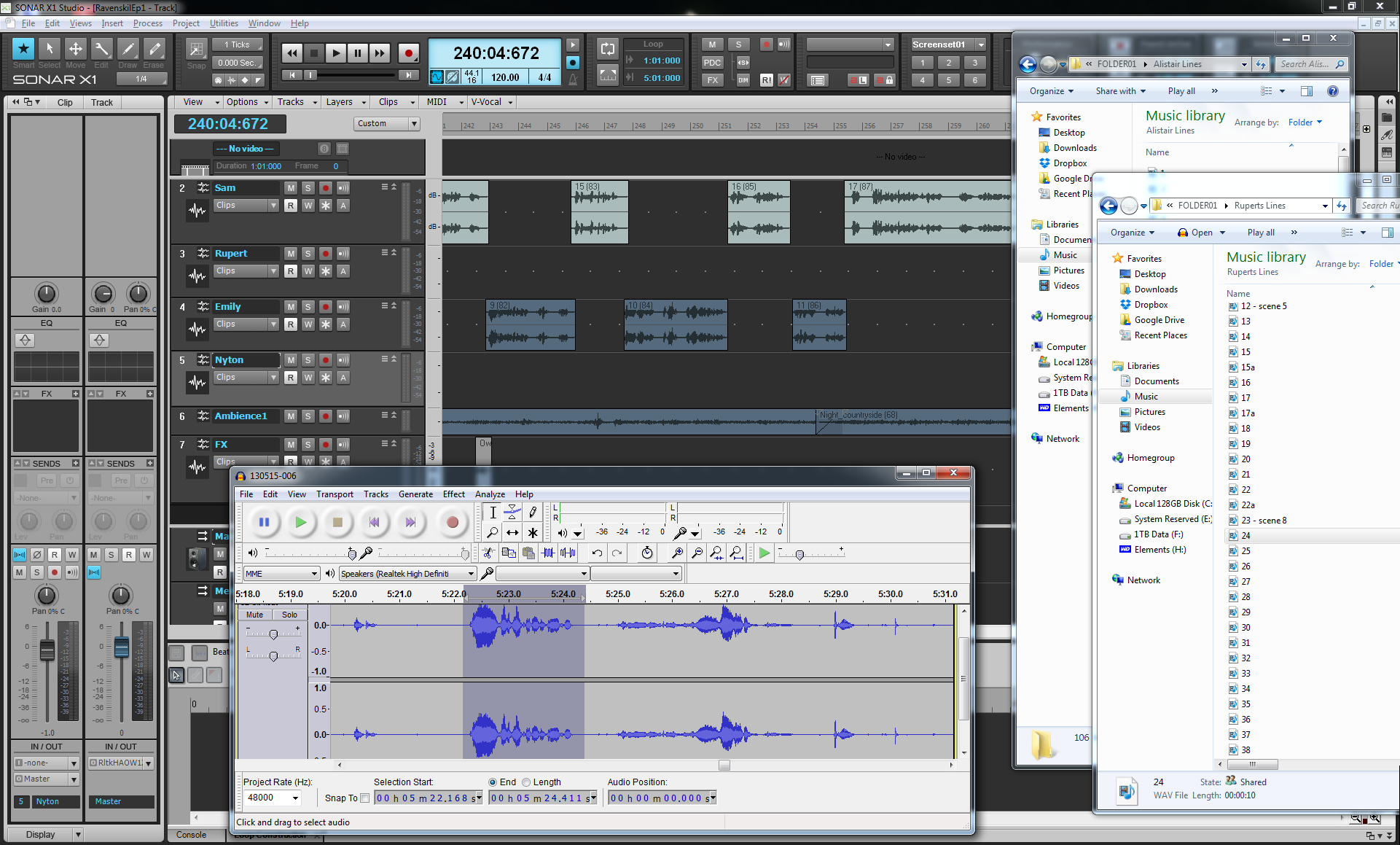
Task: Enable the Snap To checkbox in Audacity
Action: click(x=365, y=798)
